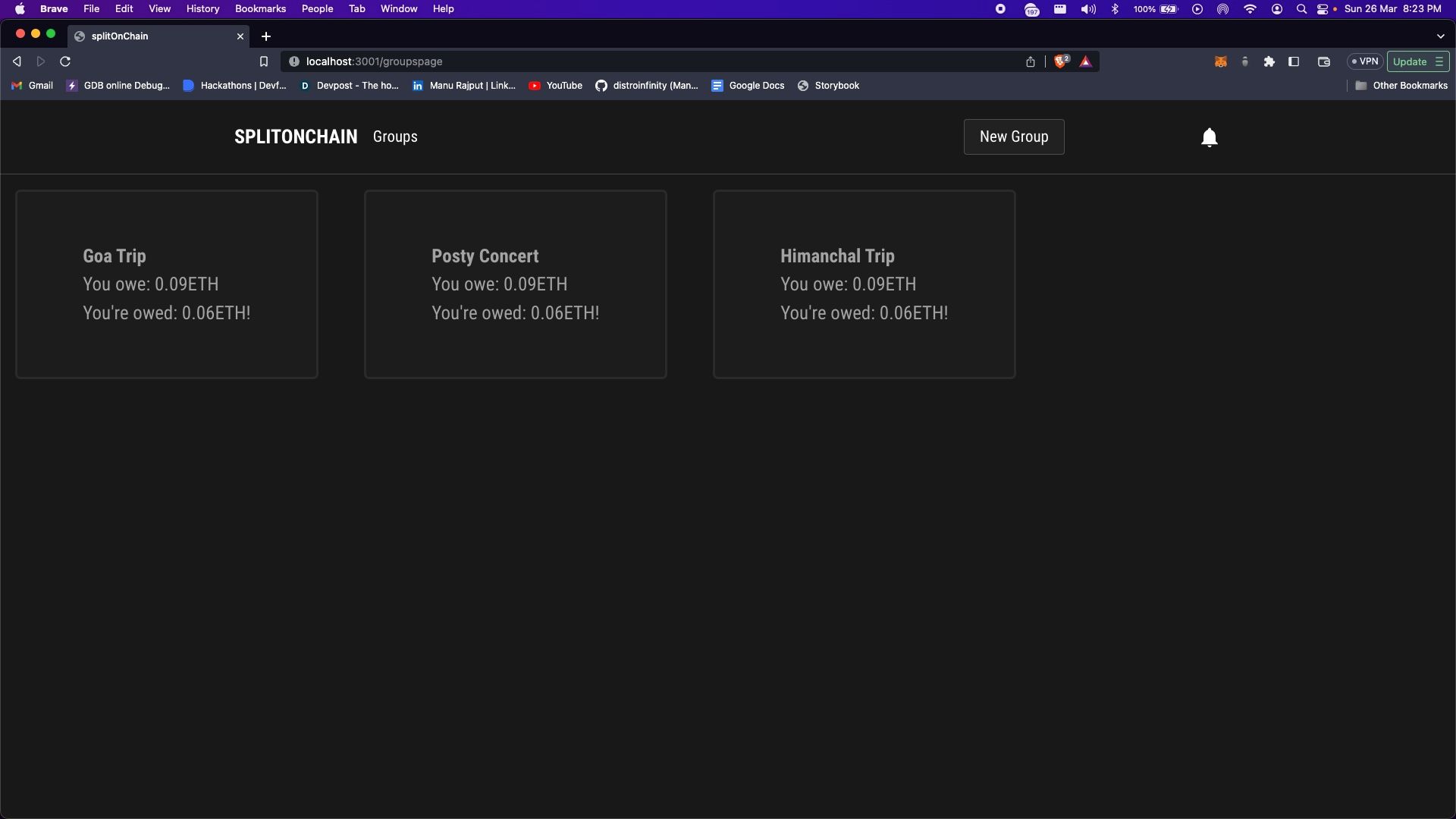Click the Groups label heading
This screenshot has height=819, width=1456.
click(395, 137)
